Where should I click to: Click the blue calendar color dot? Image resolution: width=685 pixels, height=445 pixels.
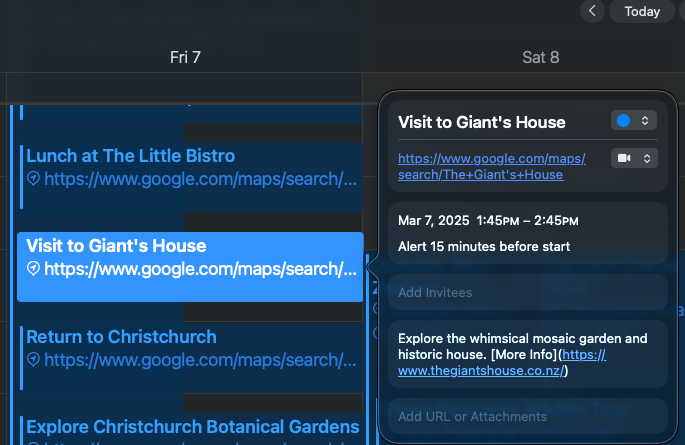tap(624, 121)
